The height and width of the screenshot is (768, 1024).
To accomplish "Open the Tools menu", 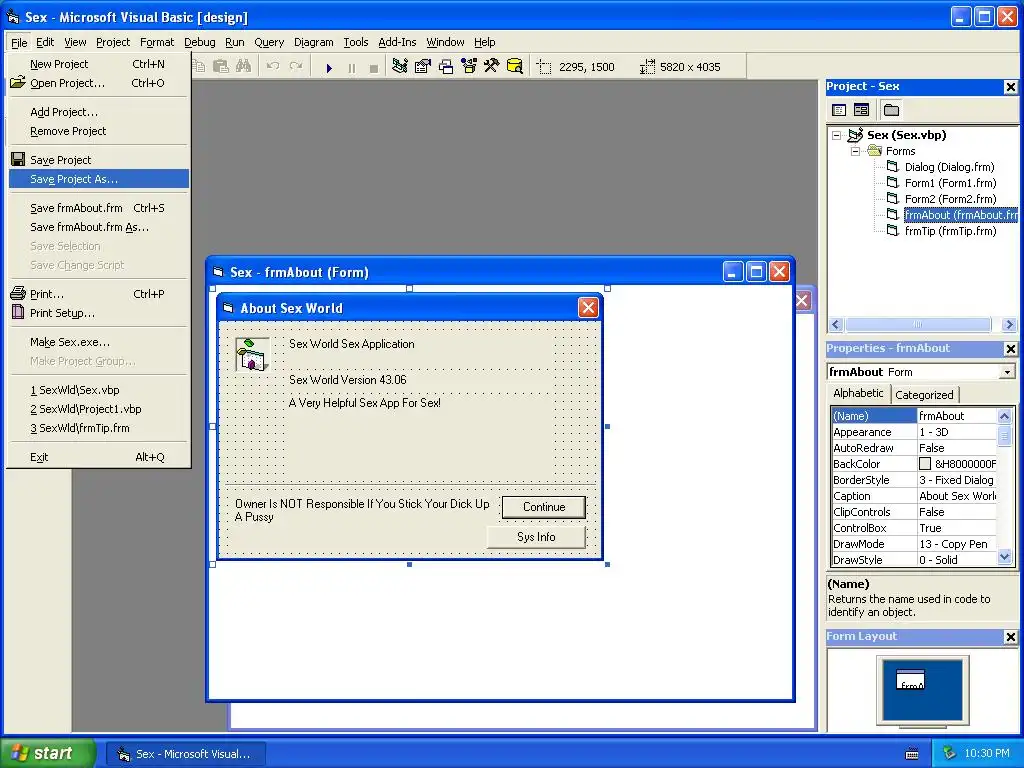I will (356, 42).
